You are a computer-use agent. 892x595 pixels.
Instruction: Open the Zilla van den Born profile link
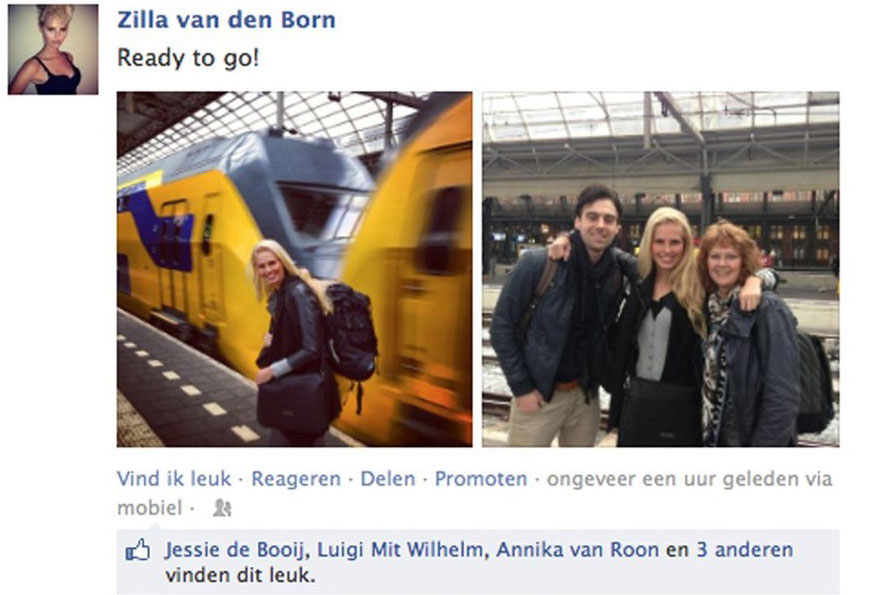[226, 20]
